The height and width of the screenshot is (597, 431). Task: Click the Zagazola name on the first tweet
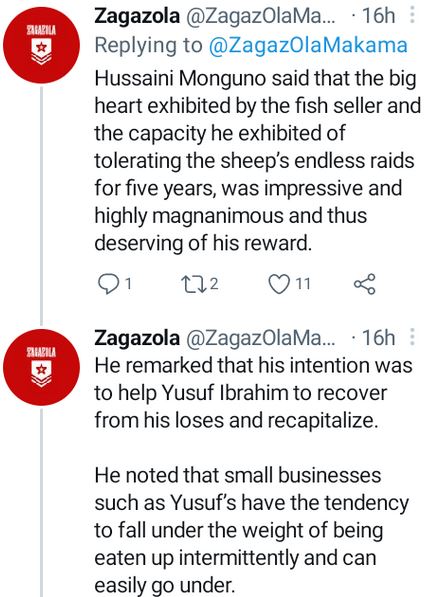(137, 16)
